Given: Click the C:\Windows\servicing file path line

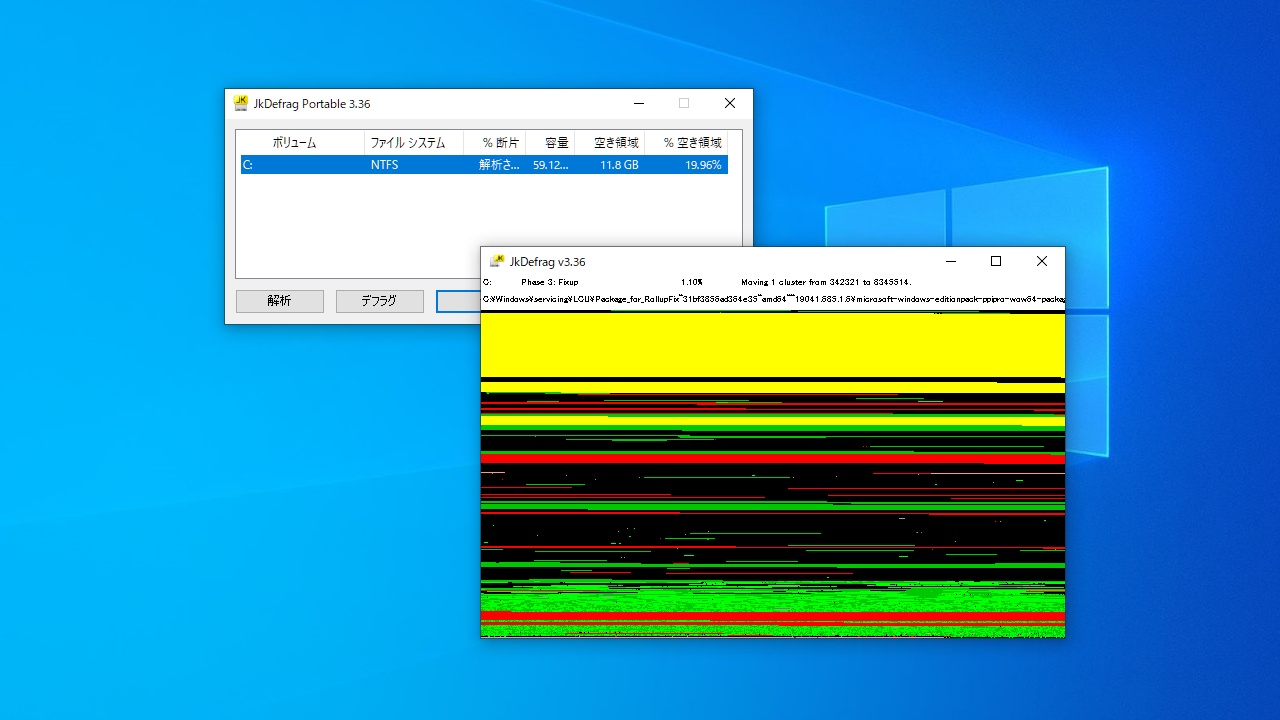Looking at the screenshot, I should point(773,298).
